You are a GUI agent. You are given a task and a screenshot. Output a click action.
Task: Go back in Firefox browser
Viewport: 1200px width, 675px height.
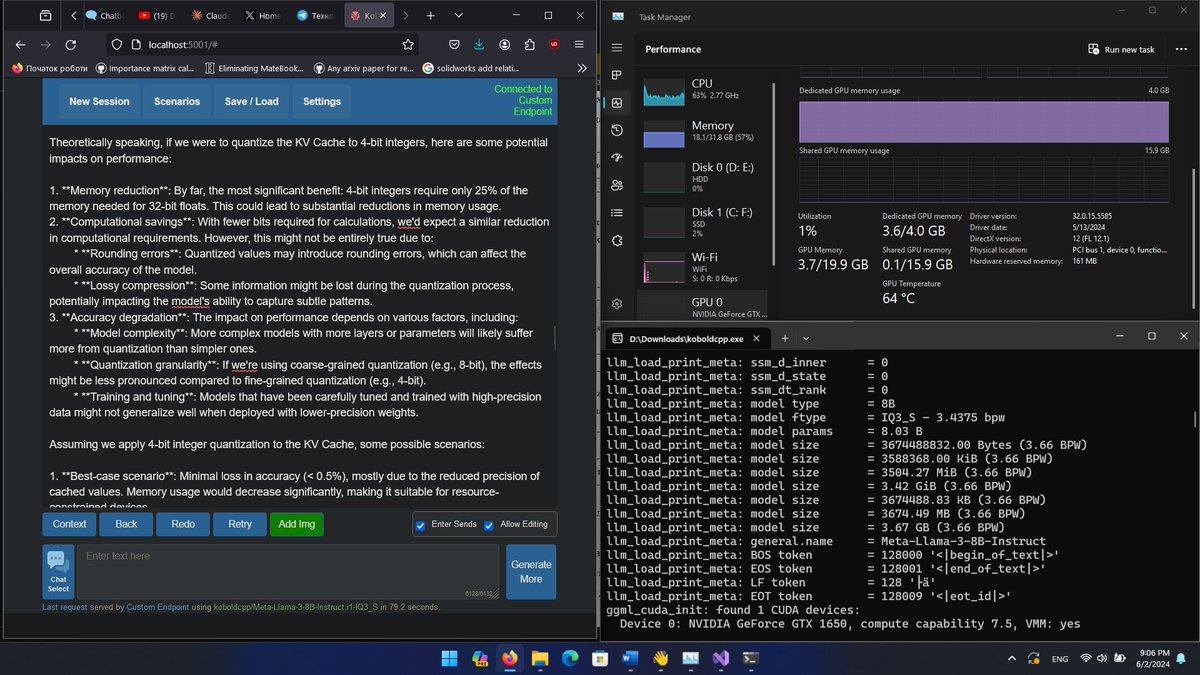click(x=20, y=45)
